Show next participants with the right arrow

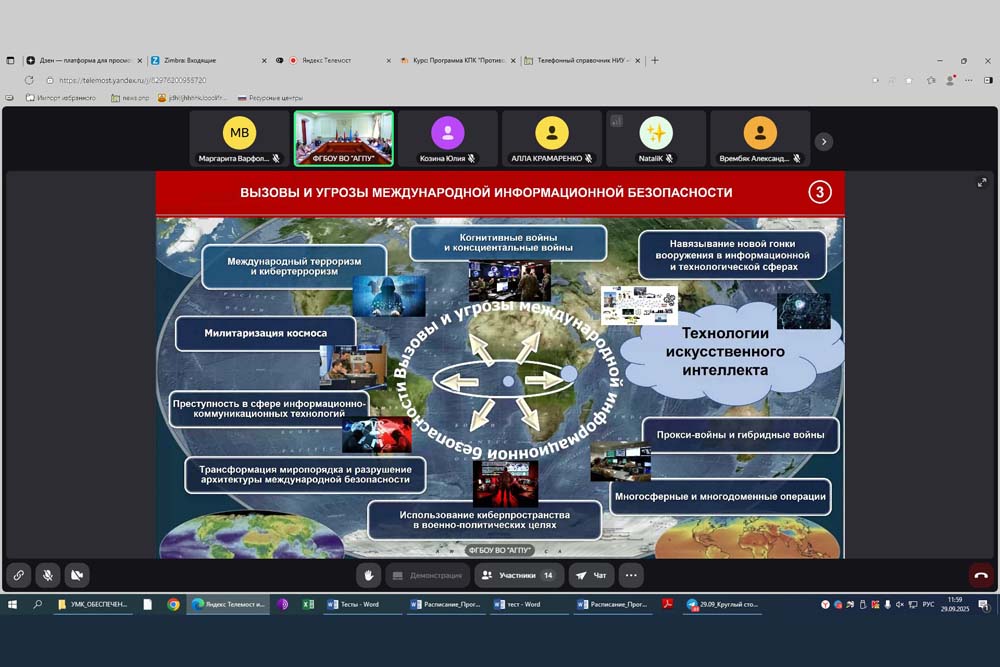tap(824, 141)
